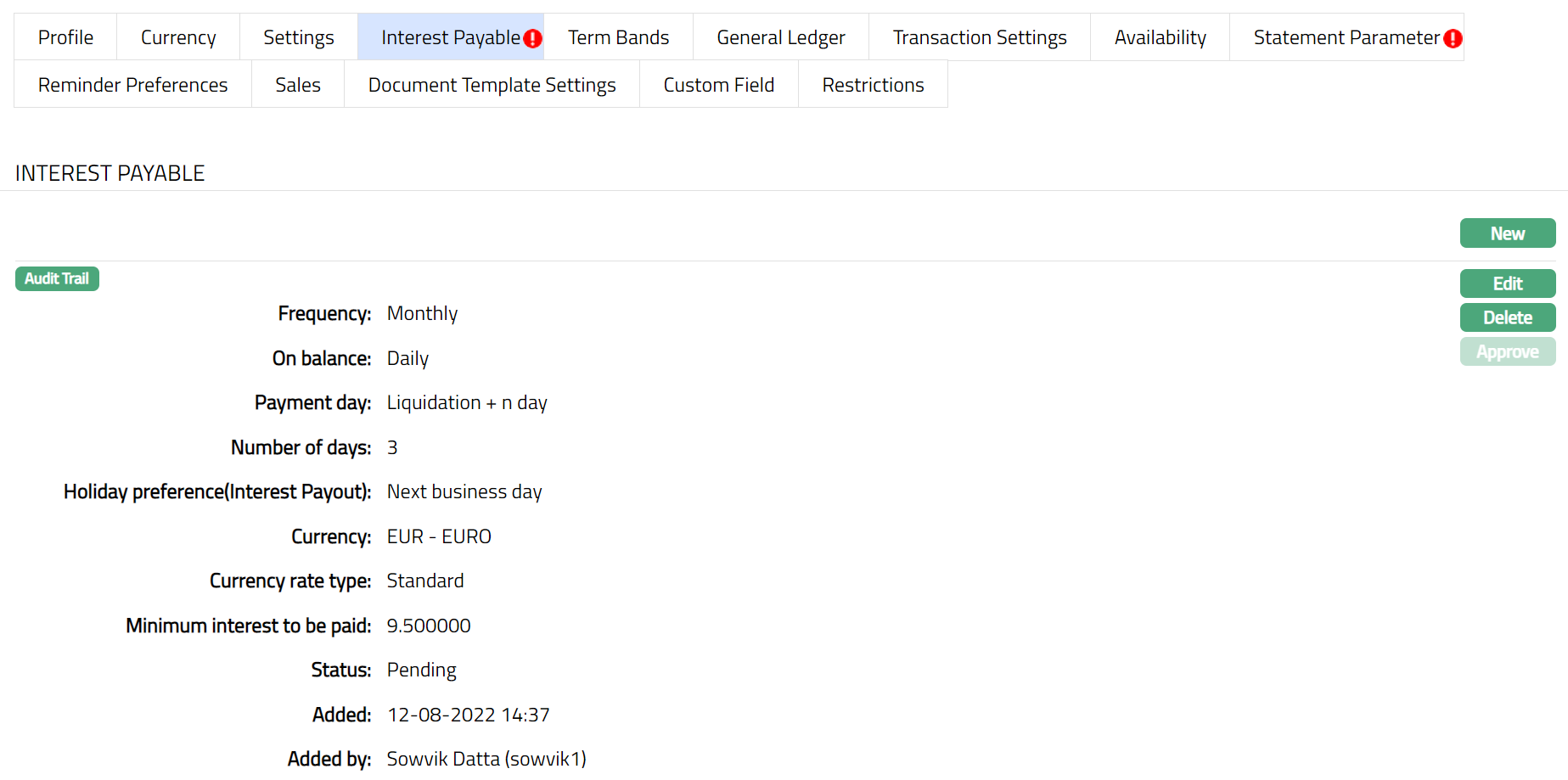Image resolution: width=1568 pixels, height=780 pixels.
Task: Click the red warning icon on Statement Parameter
Action: click(1453, 38)
